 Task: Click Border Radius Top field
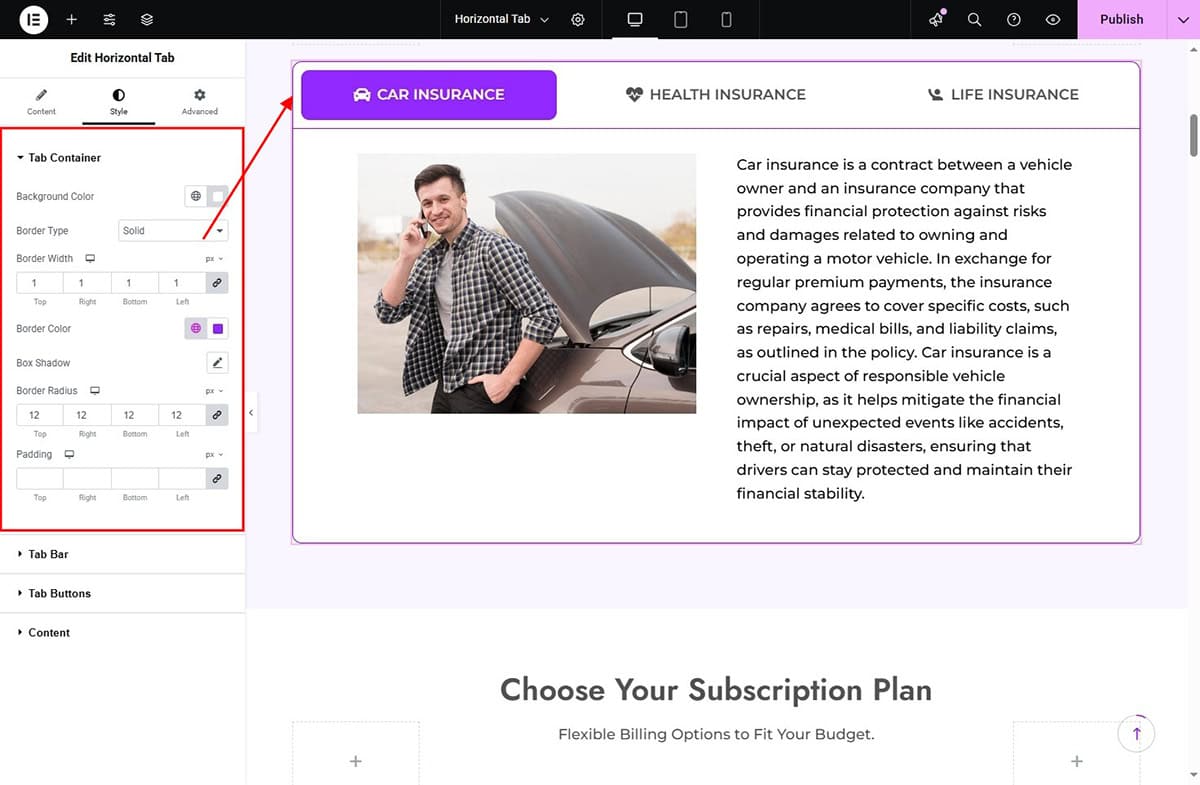click(x=40, y=414)
